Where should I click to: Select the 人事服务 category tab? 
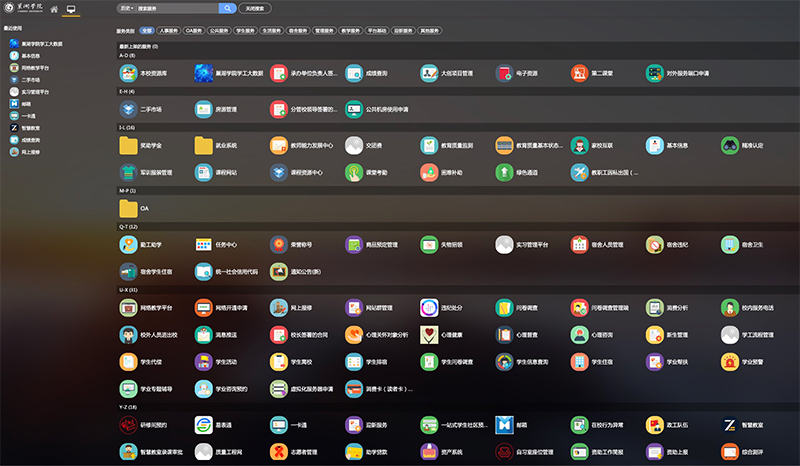click(167, 31)
